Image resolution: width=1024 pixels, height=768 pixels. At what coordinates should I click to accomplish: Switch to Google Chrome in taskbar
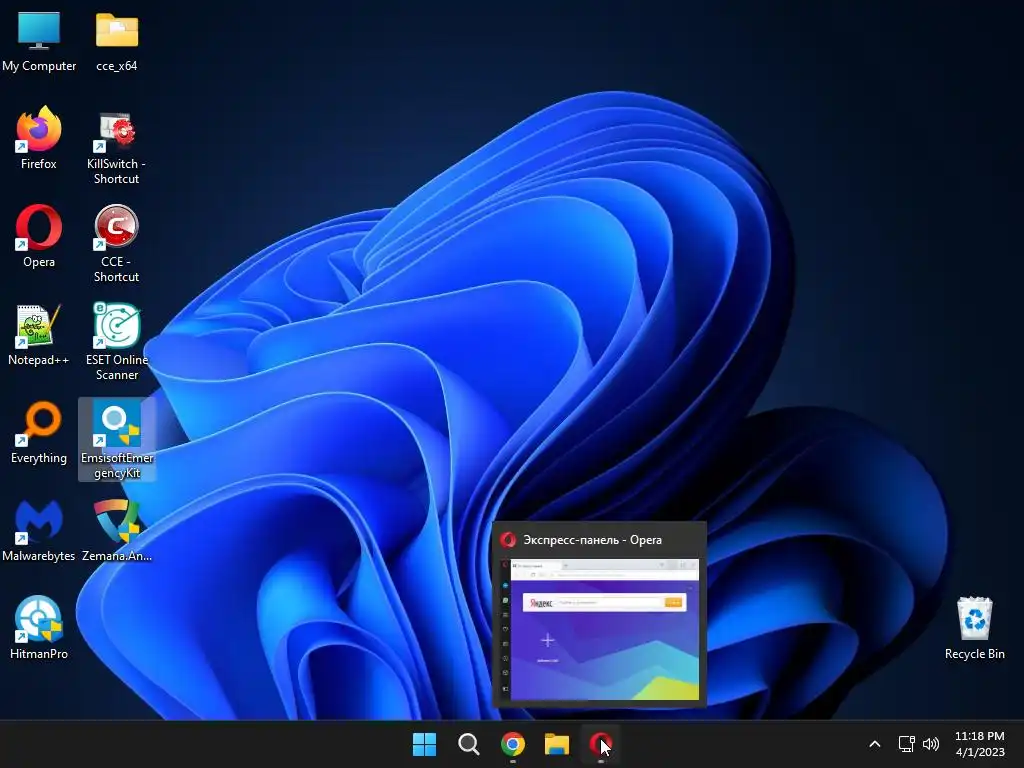[513, 744]
